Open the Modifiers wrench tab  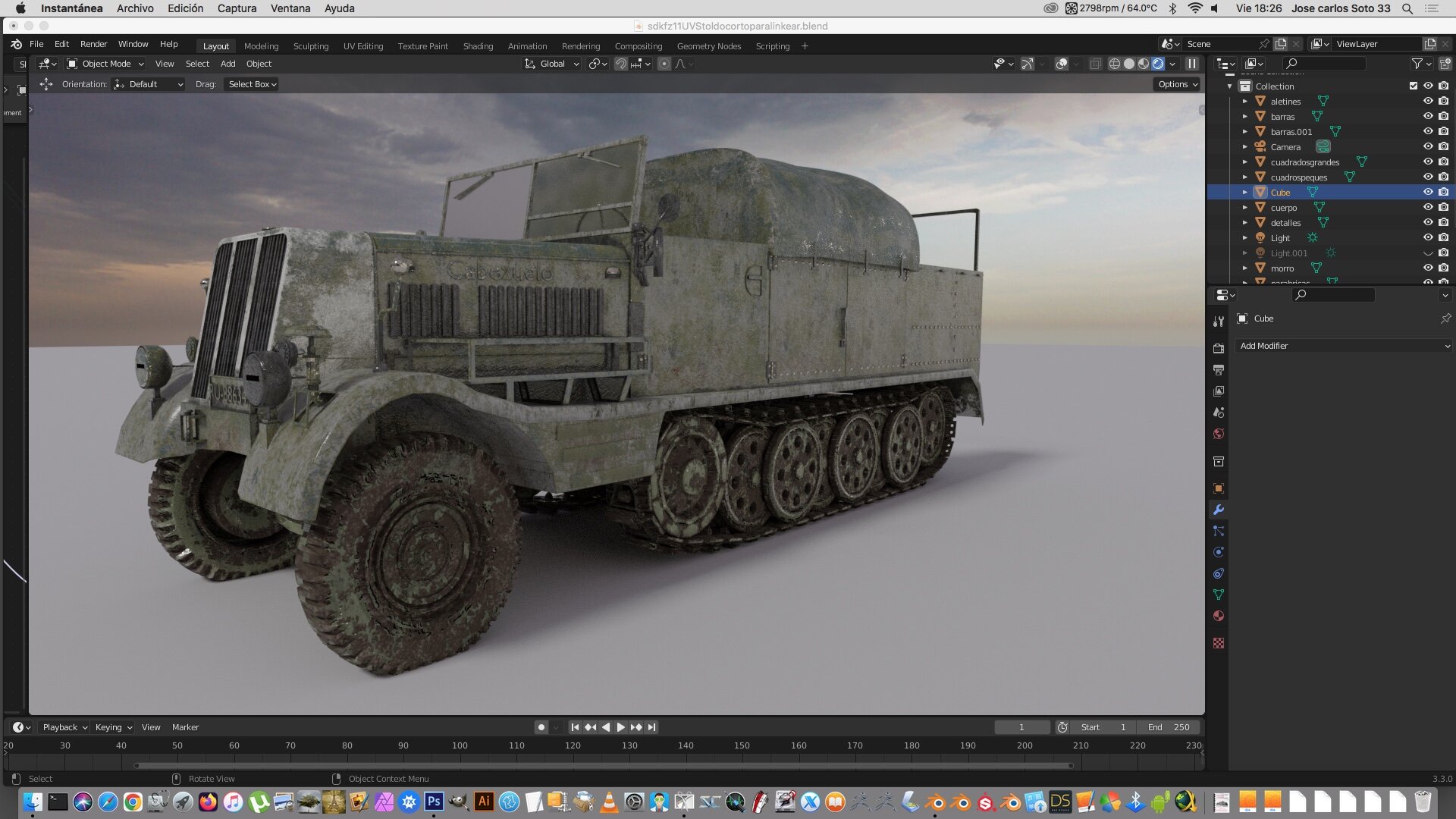point(1219,510)
